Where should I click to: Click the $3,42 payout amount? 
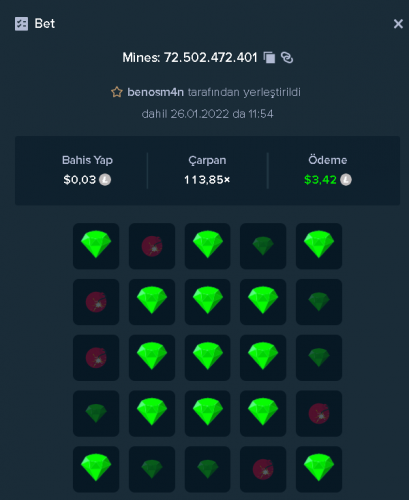(x=320, y=180)
